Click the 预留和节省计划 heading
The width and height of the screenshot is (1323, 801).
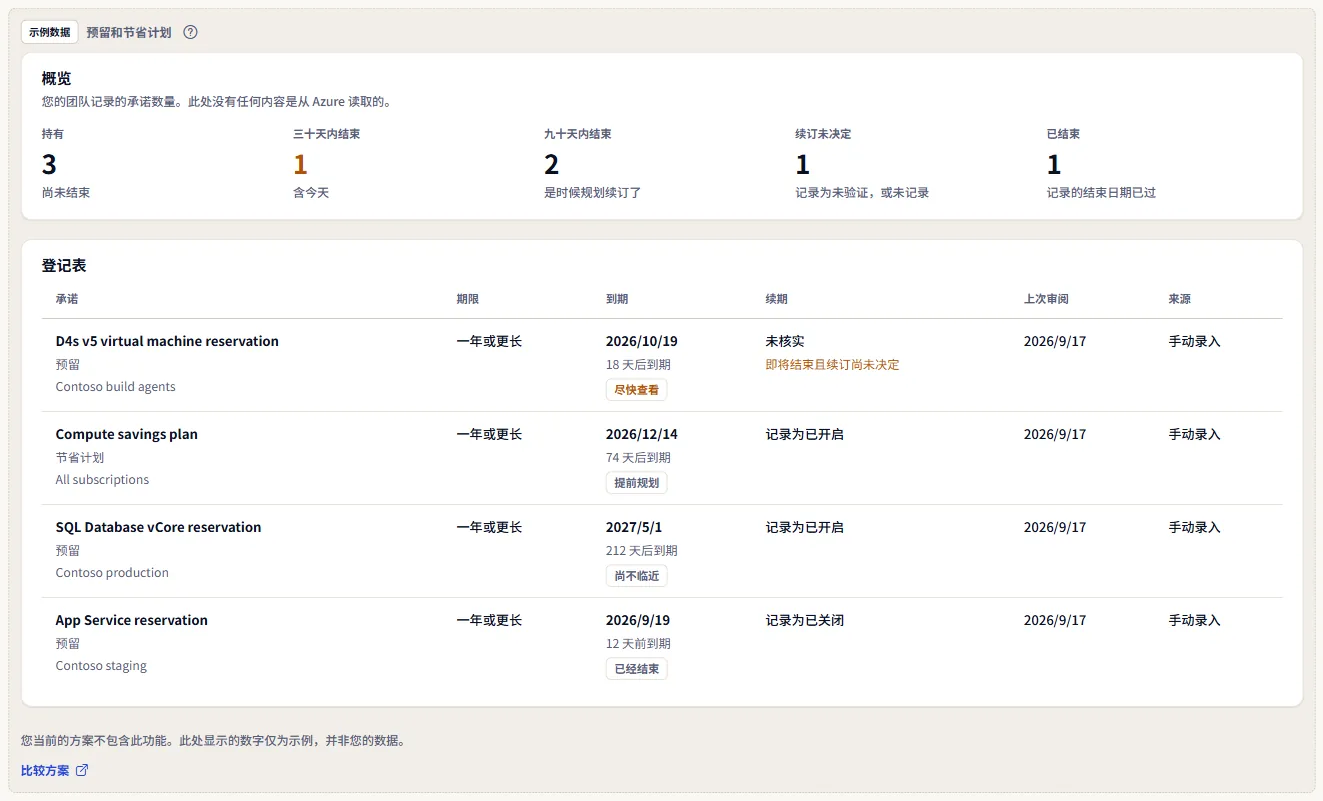point(129,32)
